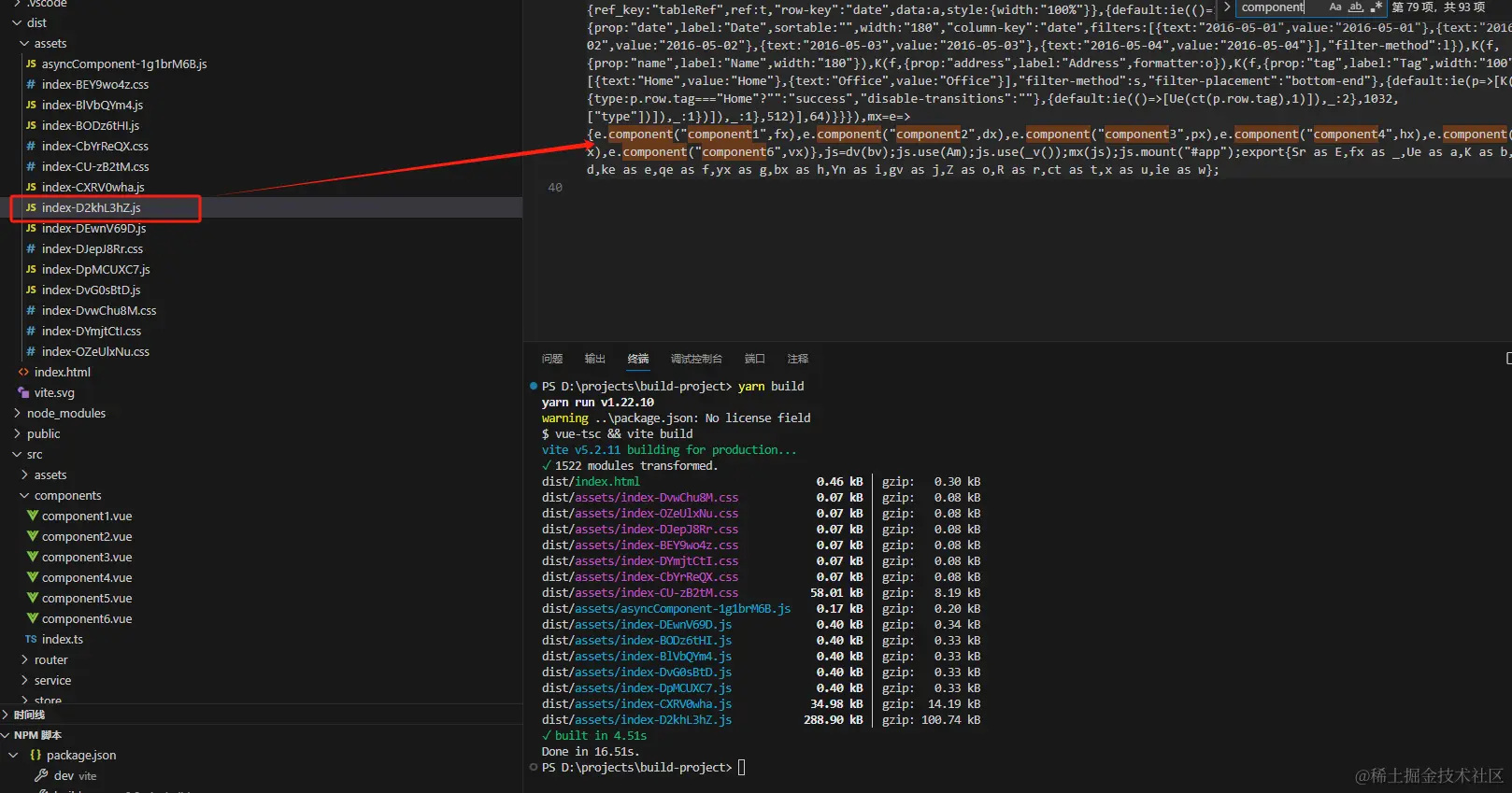Click line number 40 in editor gutter
The width and height of the screenshot is (1512, 793).
point(555,188)
